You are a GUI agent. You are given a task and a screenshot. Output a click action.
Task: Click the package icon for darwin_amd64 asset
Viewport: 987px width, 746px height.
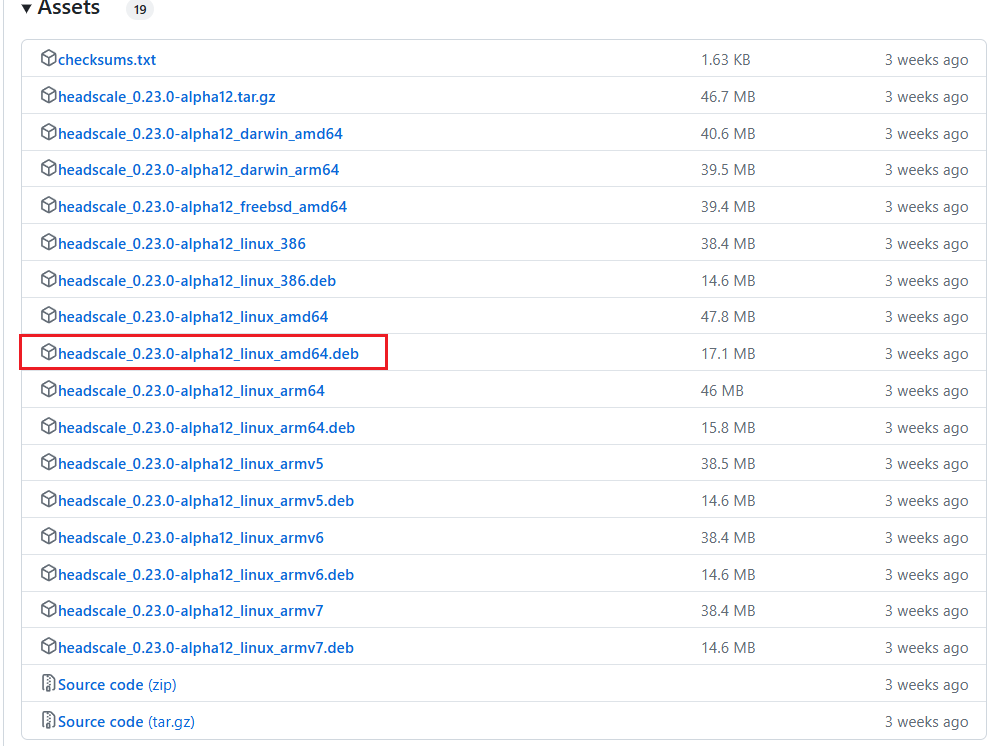(x=48, y=133)
